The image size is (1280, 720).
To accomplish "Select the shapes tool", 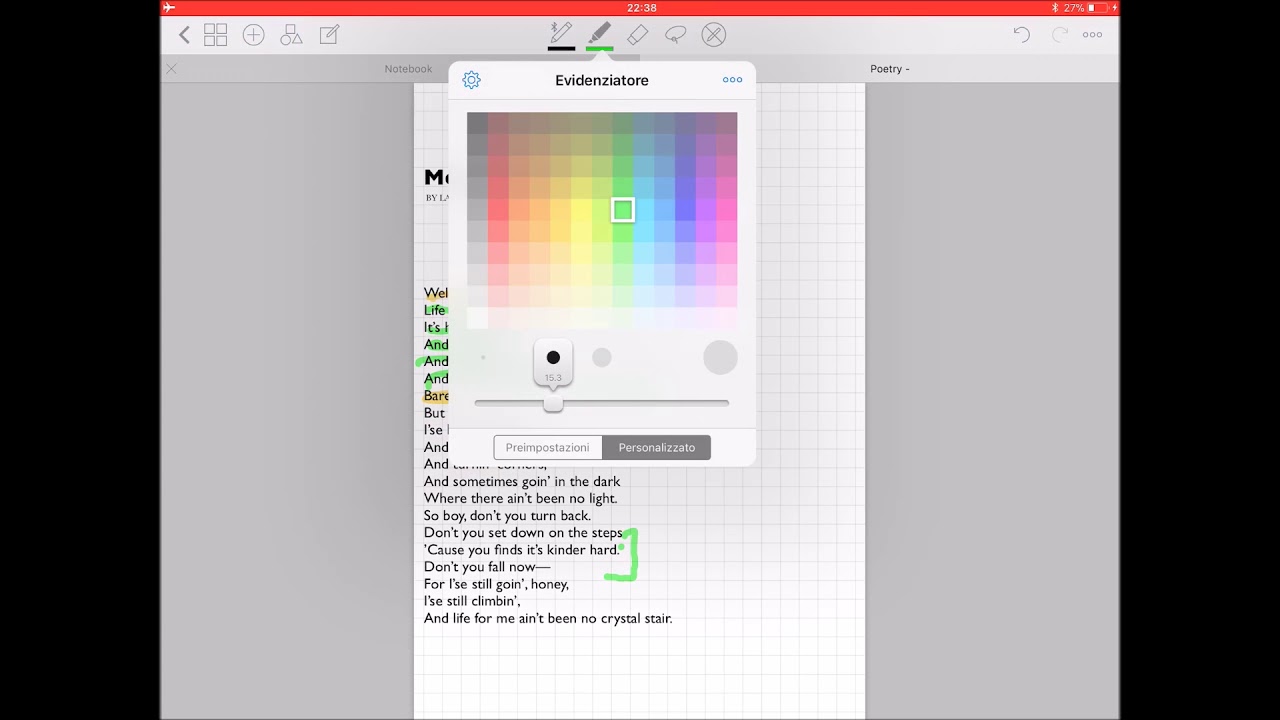I will 291,35.
